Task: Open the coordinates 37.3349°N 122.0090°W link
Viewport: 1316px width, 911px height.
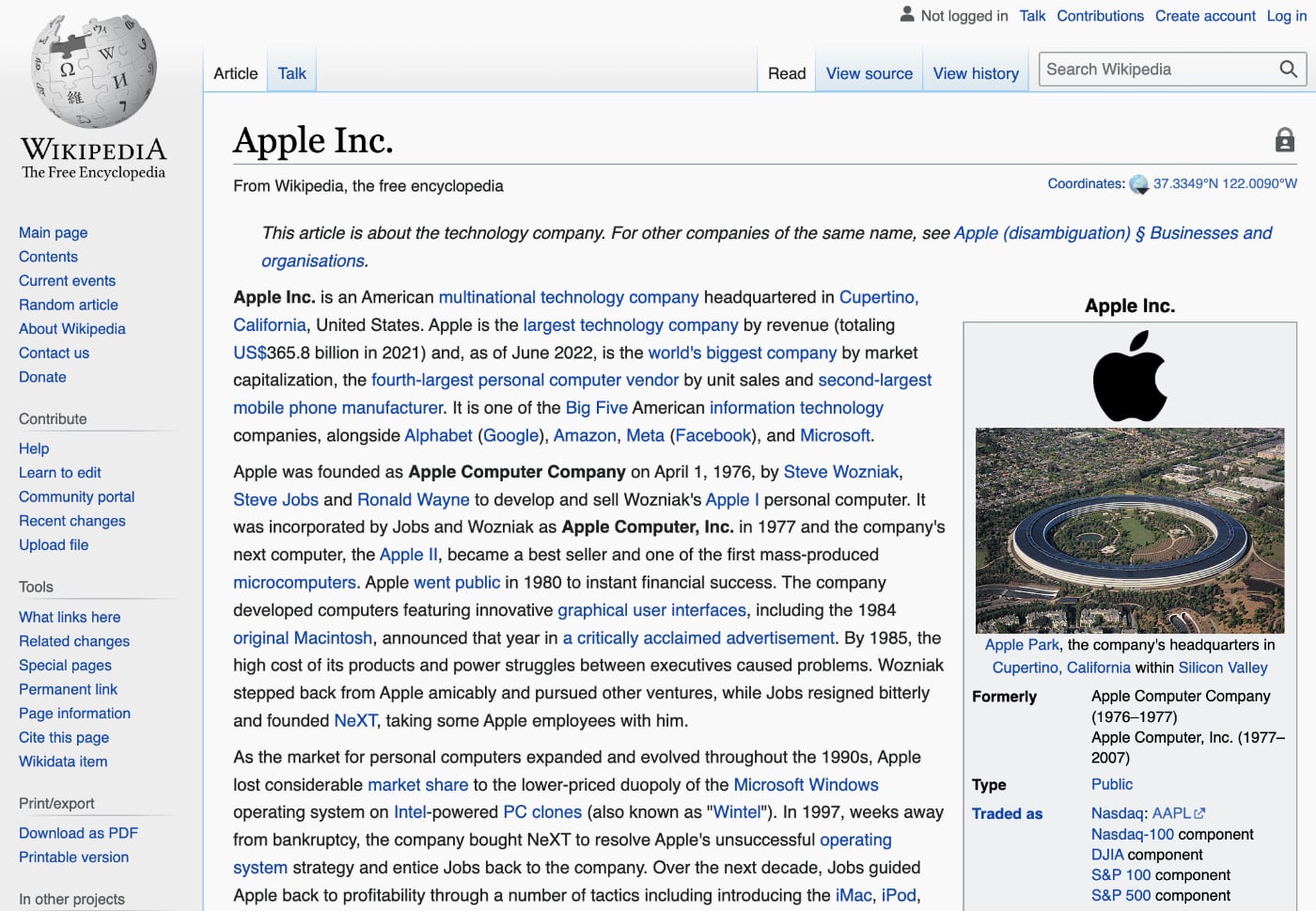Action: click(x=1225, y=184)
